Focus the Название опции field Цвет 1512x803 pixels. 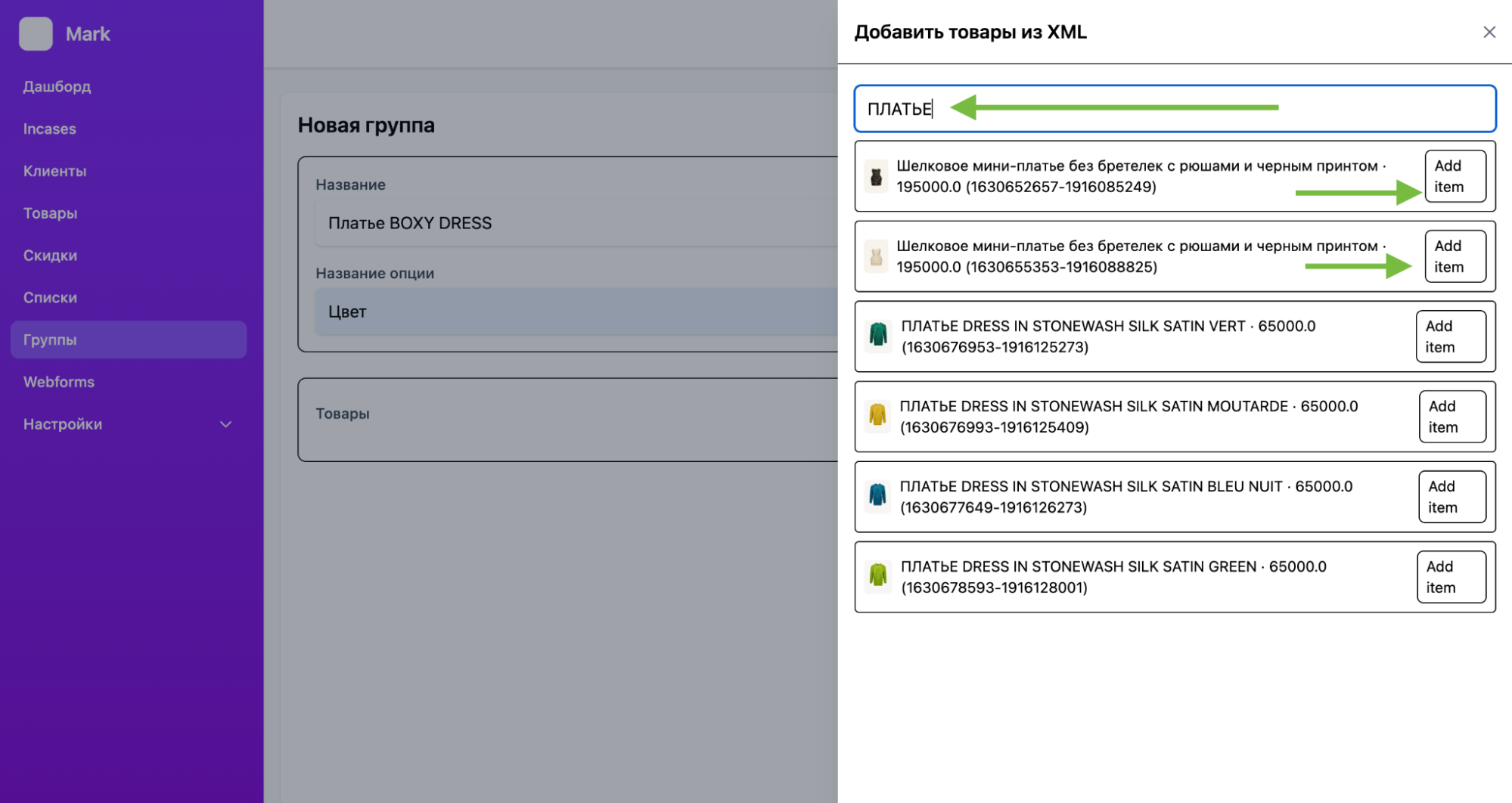(575, 312)
